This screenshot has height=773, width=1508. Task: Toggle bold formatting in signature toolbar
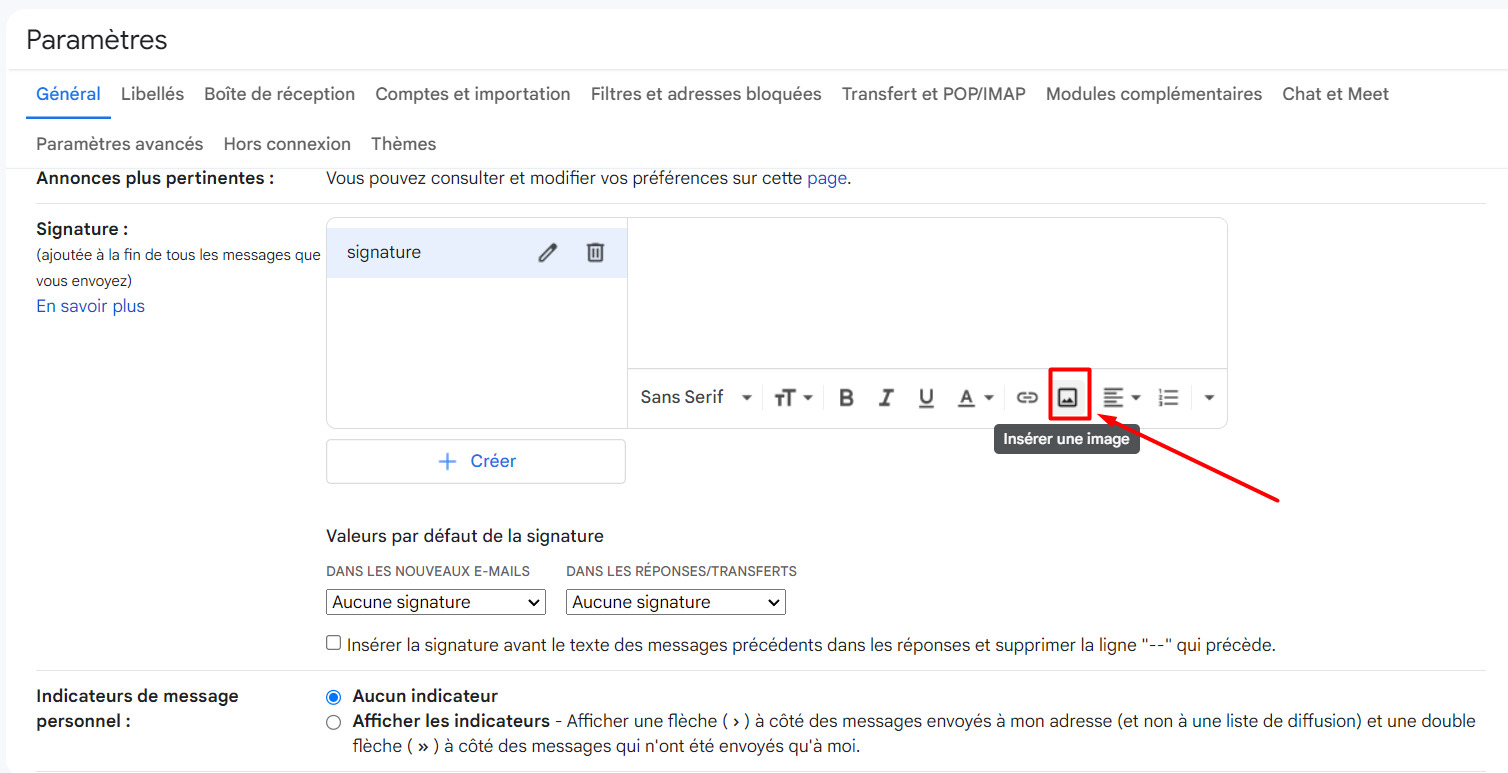pos(846,398)
